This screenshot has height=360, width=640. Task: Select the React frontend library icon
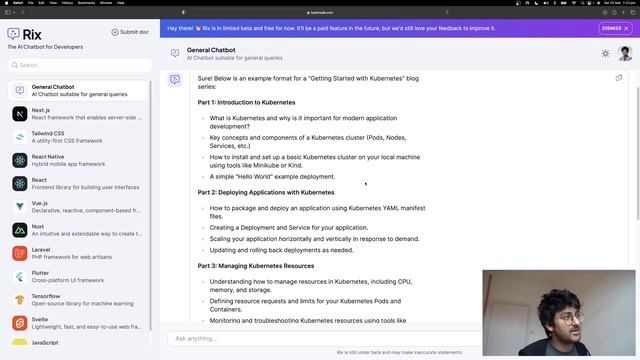[x=20, y=184]
